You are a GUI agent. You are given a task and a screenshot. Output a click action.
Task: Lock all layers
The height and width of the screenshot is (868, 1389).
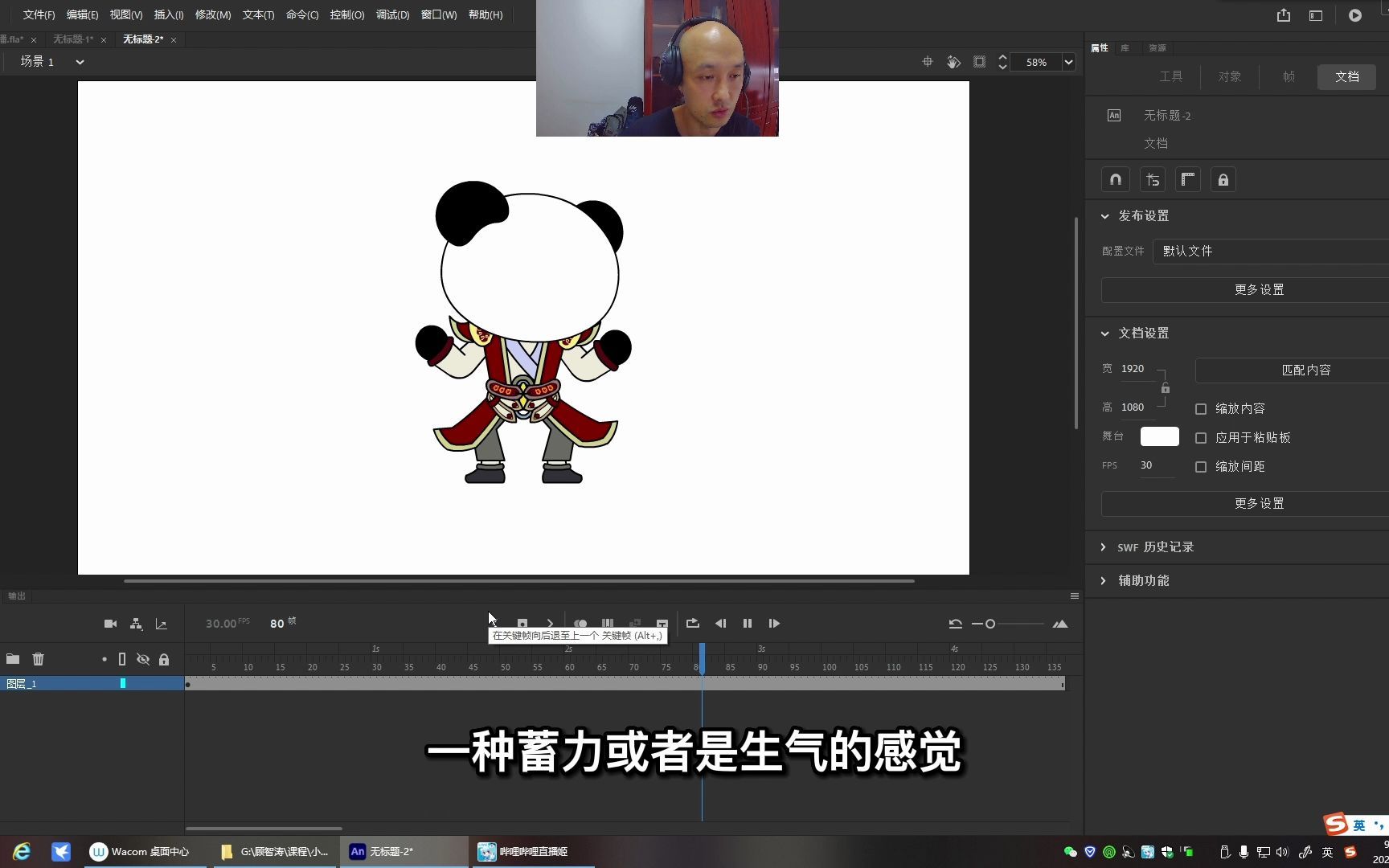(x=164, y=659)
